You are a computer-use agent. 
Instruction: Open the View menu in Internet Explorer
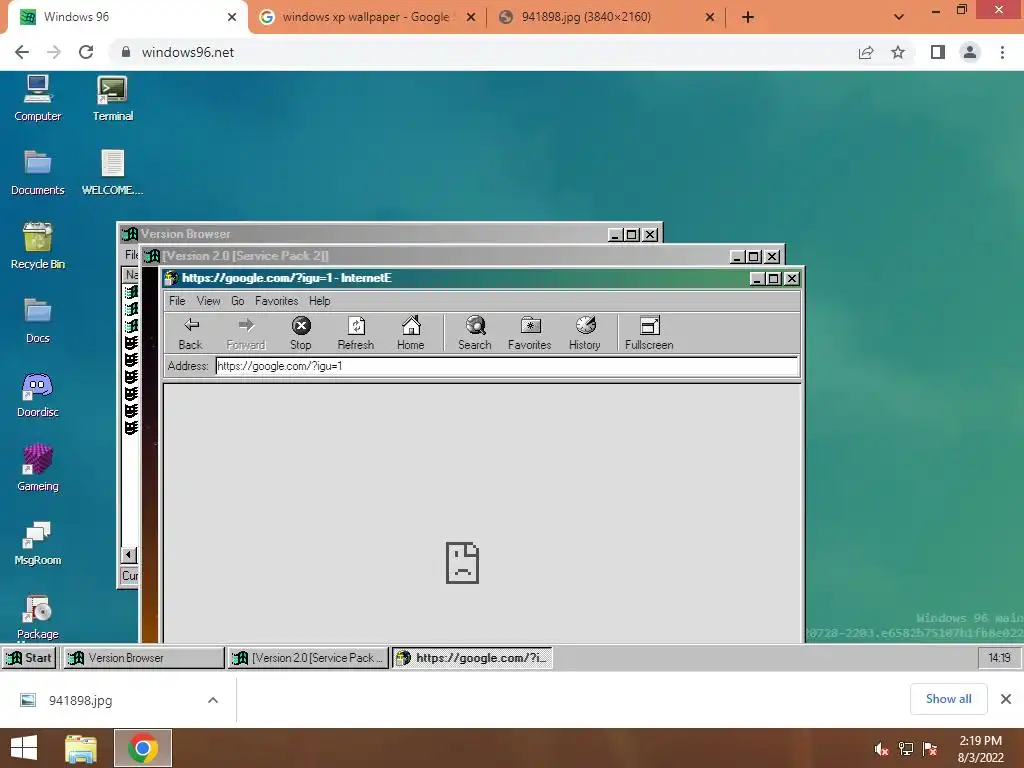click(x=208, y=301)
